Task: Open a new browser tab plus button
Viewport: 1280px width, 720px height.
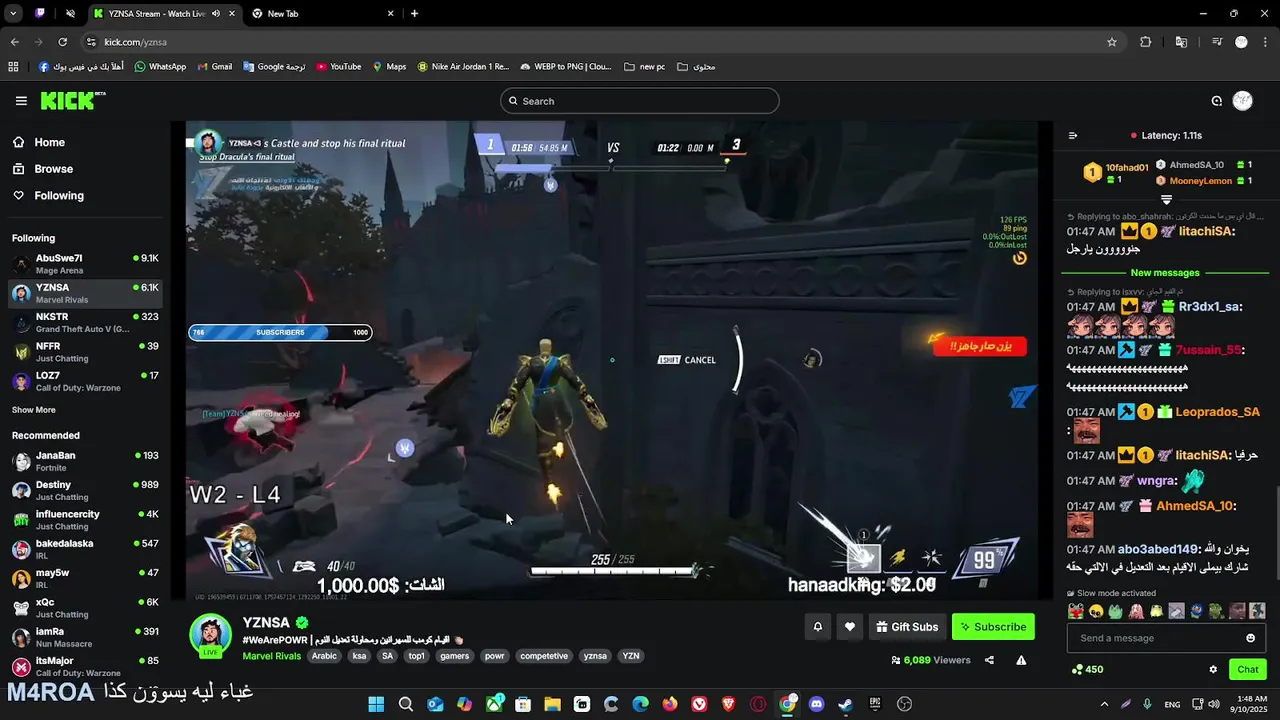Action: pyautogui.click(x=414, y=14)
